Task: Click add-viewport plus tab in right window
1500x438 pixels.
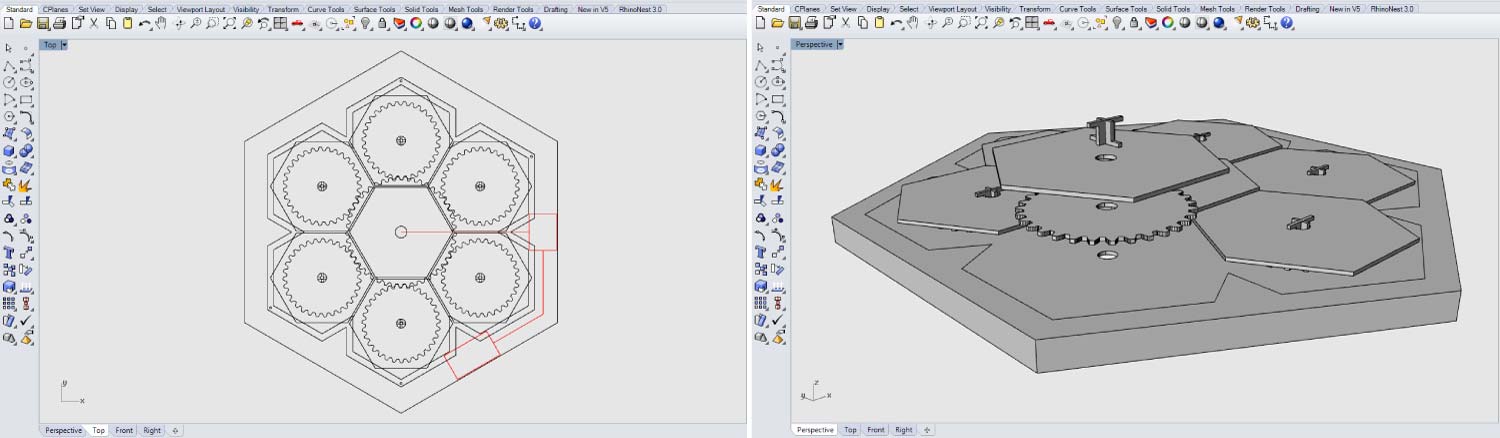Action: 928,430
